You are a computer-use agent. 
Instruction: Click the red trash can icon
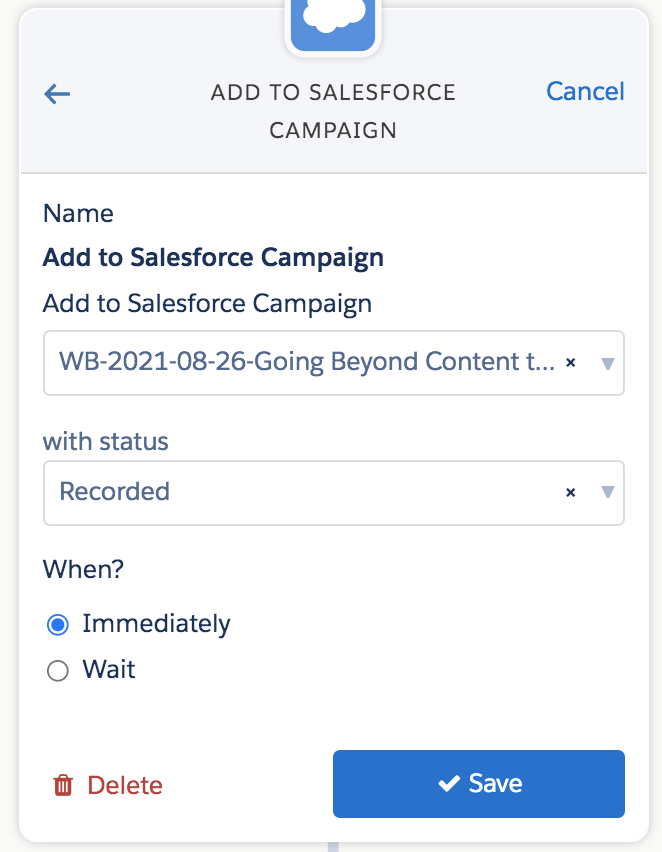click(63, 785)
